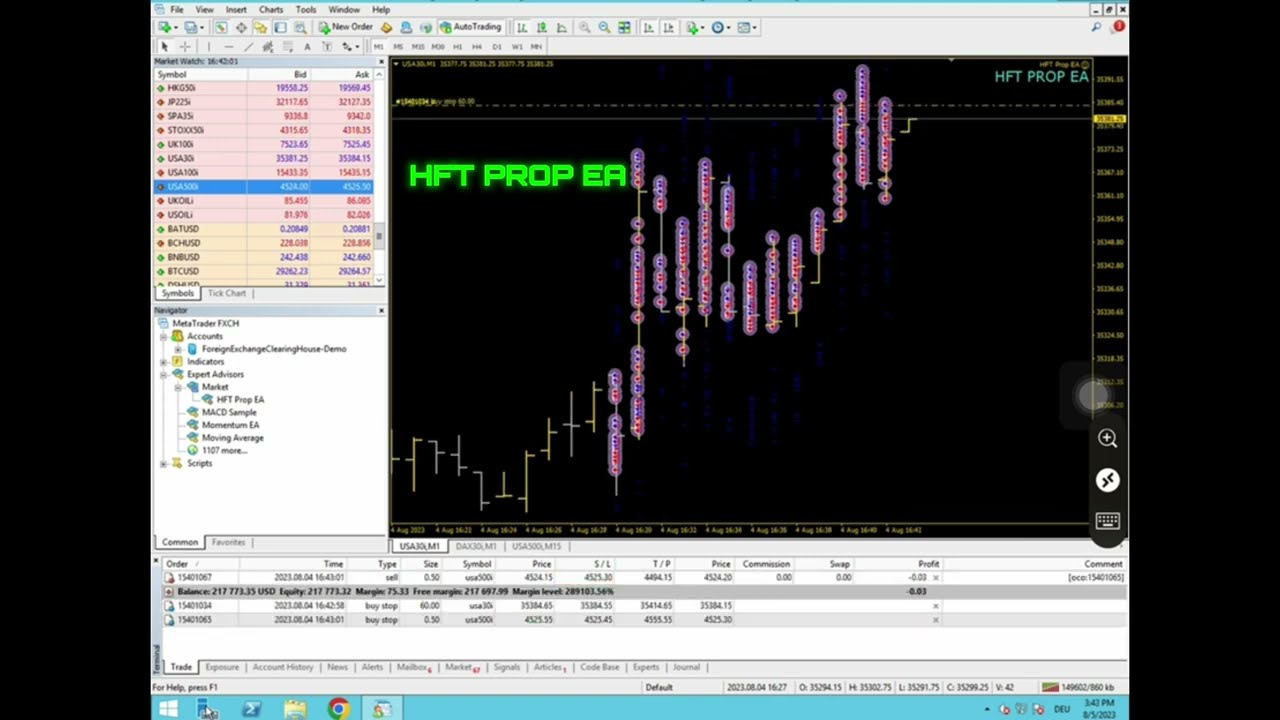Switch chart to bar chart display

click(522, 28)
